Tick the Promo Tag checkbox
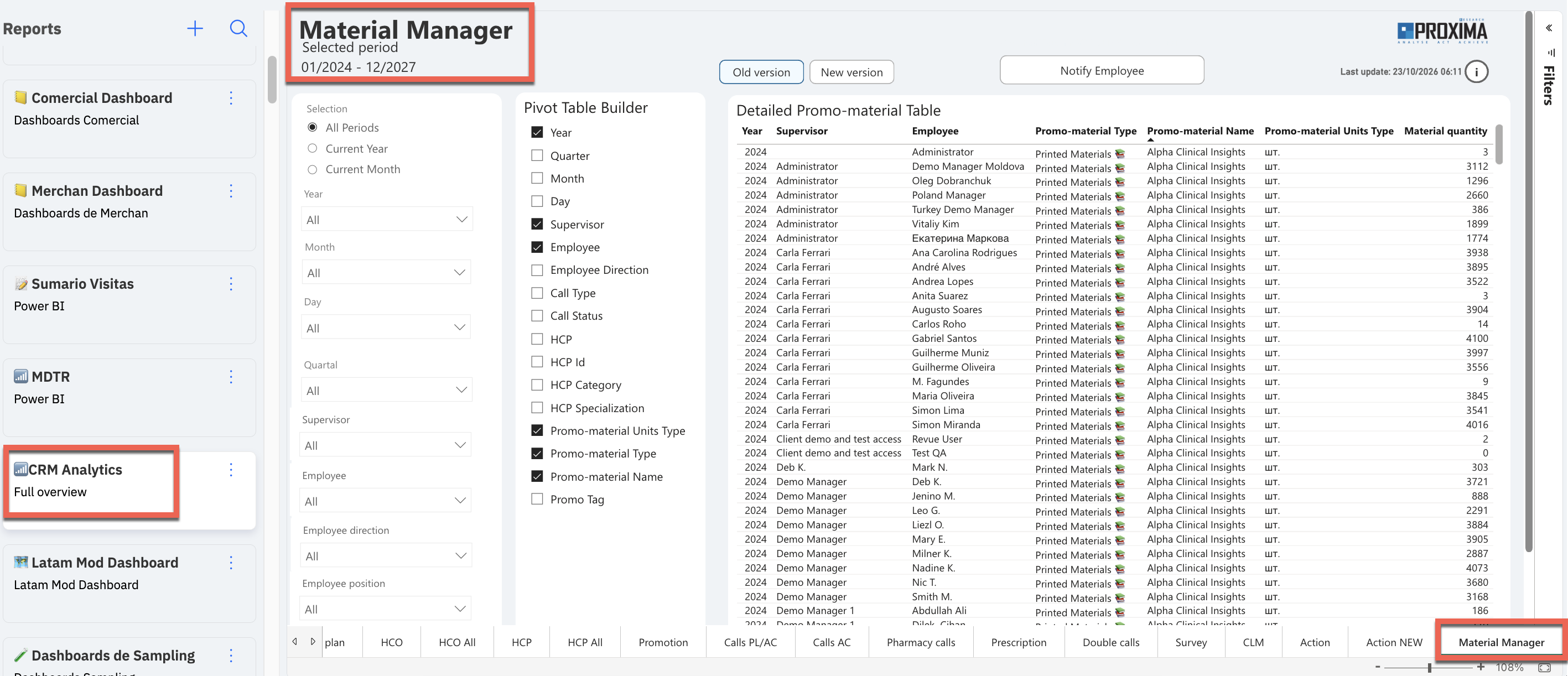The width and height of the screenshot is (1568, 676). [537, 499]
